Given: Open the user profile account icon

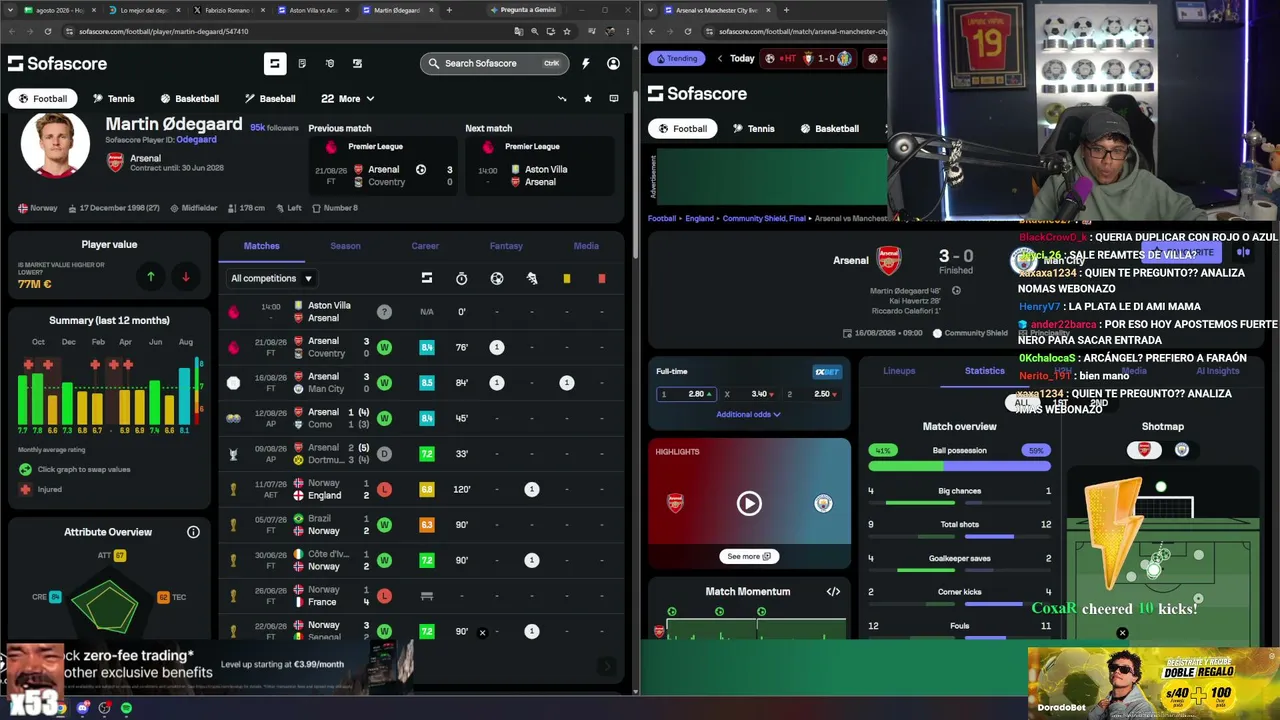Looking at the screenshot, I should click(613, 63).
